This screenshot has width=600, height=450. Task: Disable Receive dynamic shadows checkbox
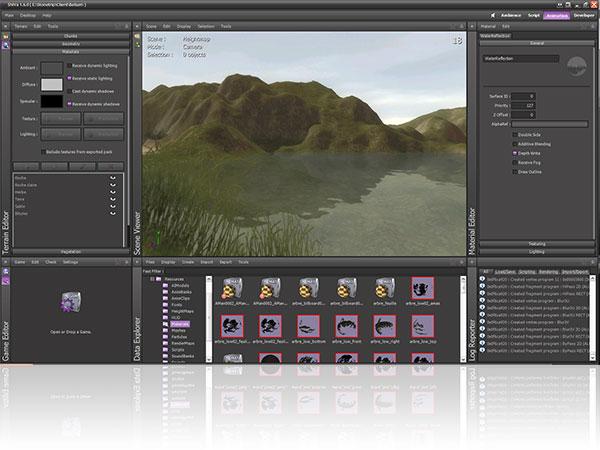69,104
